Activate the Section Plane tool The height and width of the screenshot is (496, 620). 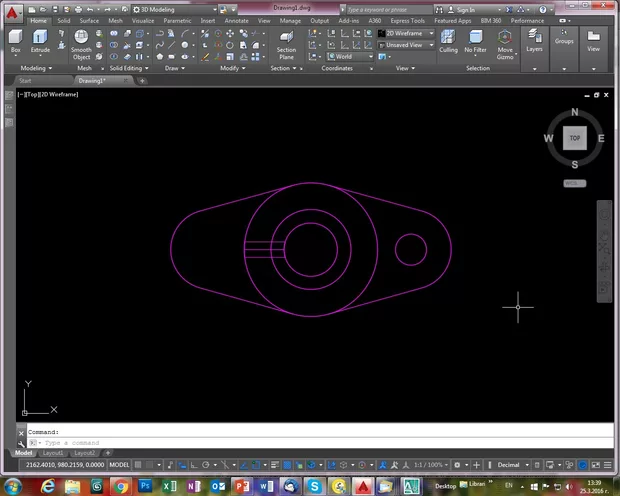[286, 42]
